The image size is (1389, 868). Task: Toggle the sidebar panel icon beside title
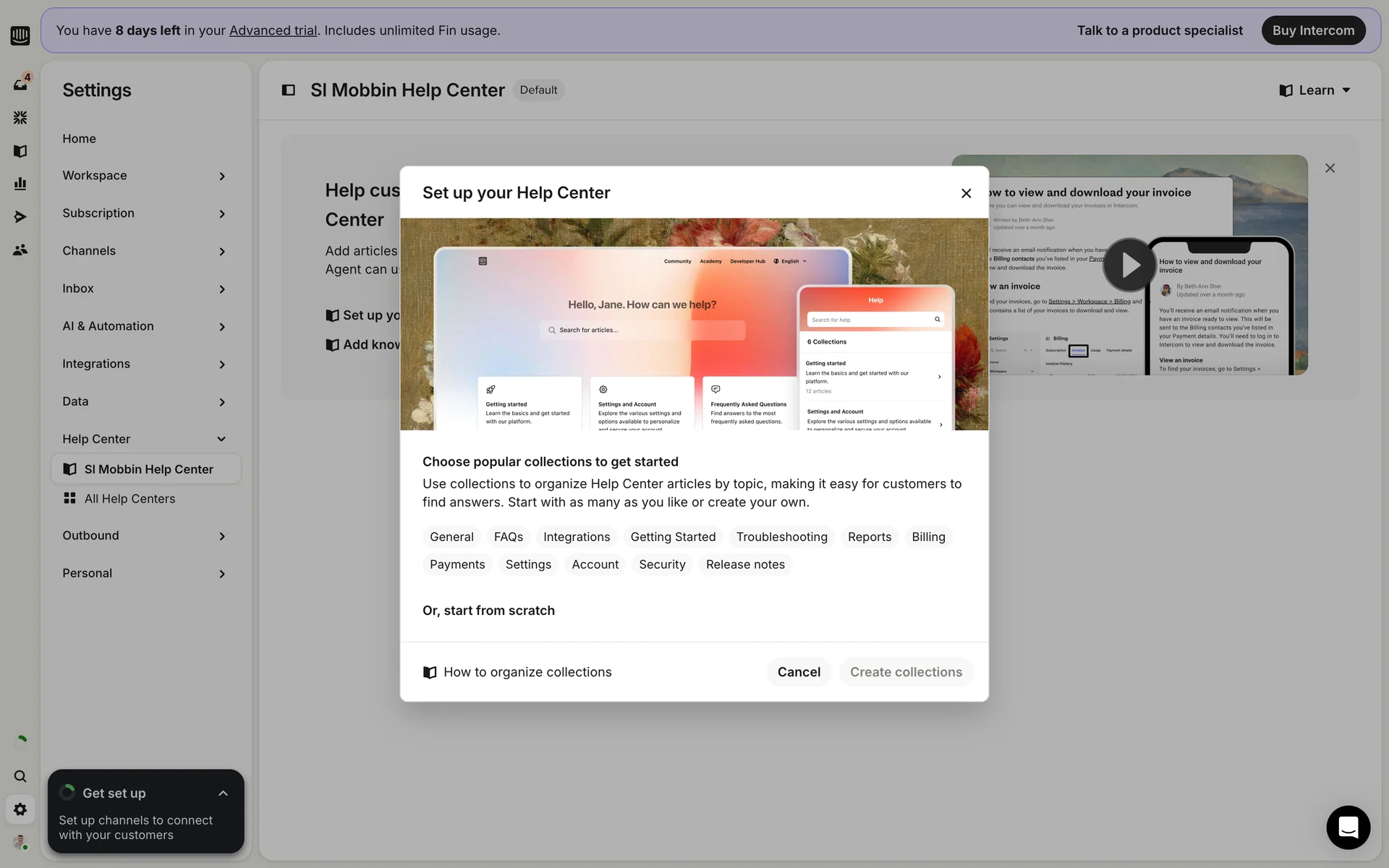[x=288, y=90]
